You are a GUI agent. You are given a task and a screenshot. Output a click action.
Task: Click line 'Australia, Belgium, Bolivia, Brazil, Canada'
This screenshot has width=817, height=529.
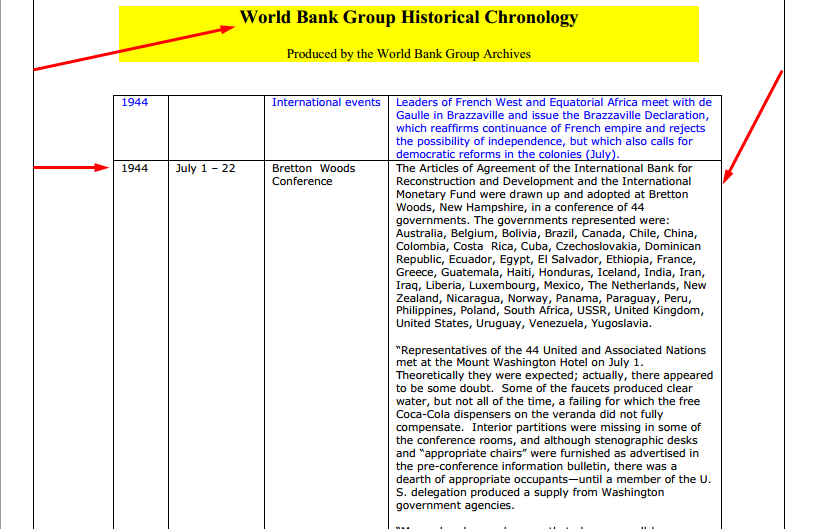click(546, 233)
